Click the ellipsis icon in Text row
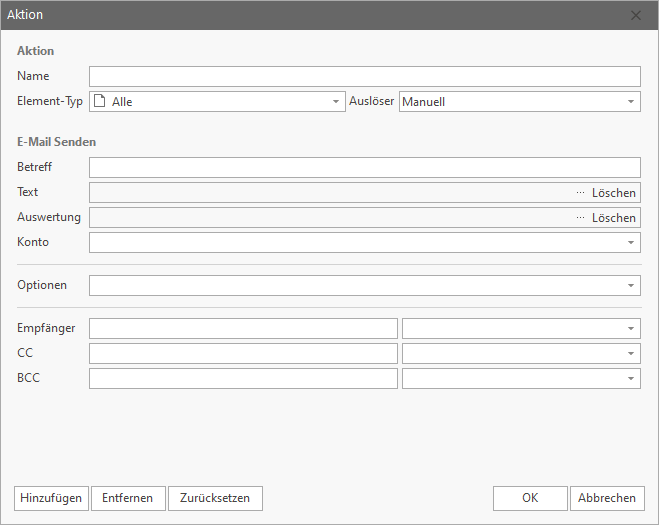 tap(580, 193)
